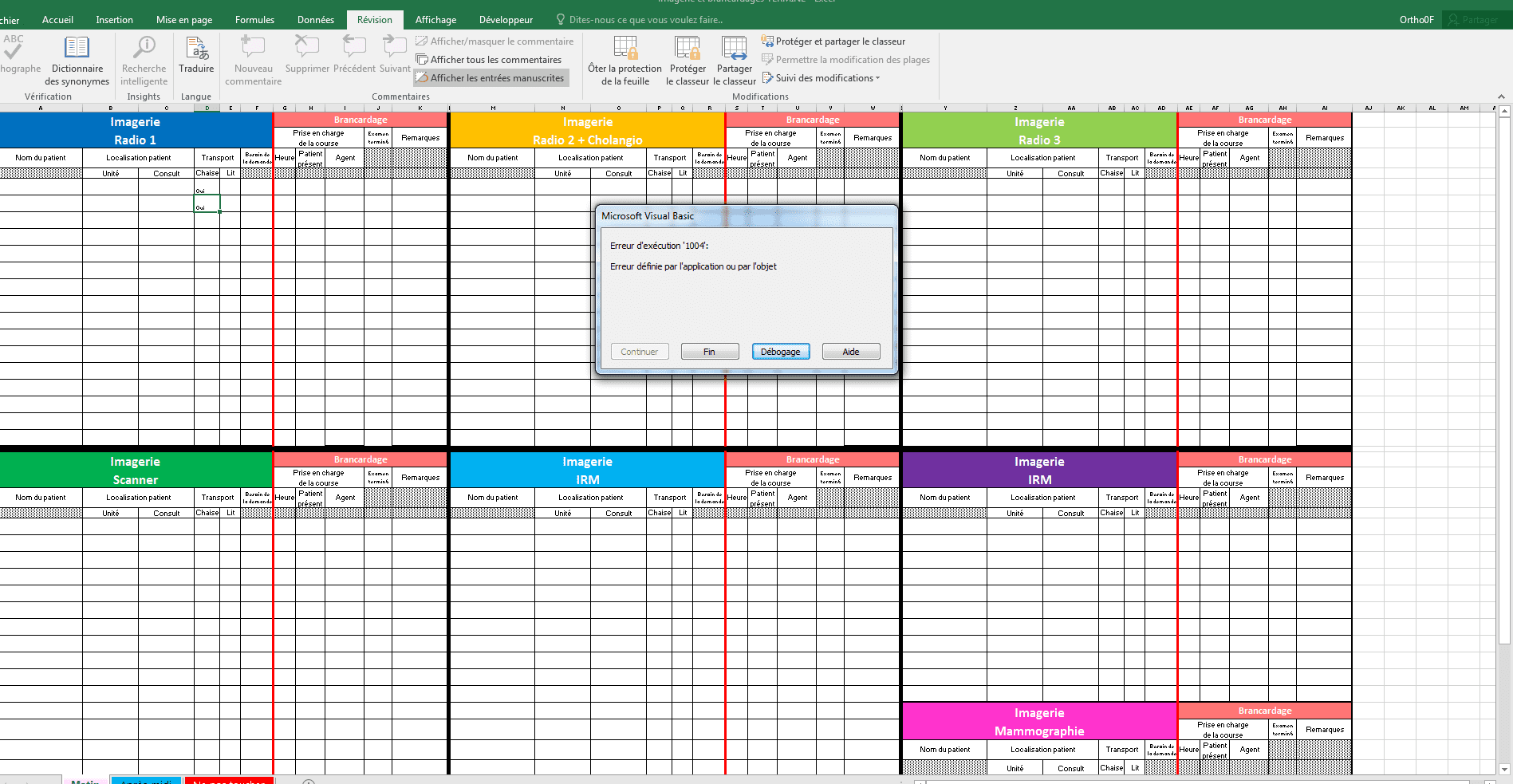The width and height of the screenshot is (1513, 784).
Task: Open the Affichage tab
Action: click(x=435, y=20)
